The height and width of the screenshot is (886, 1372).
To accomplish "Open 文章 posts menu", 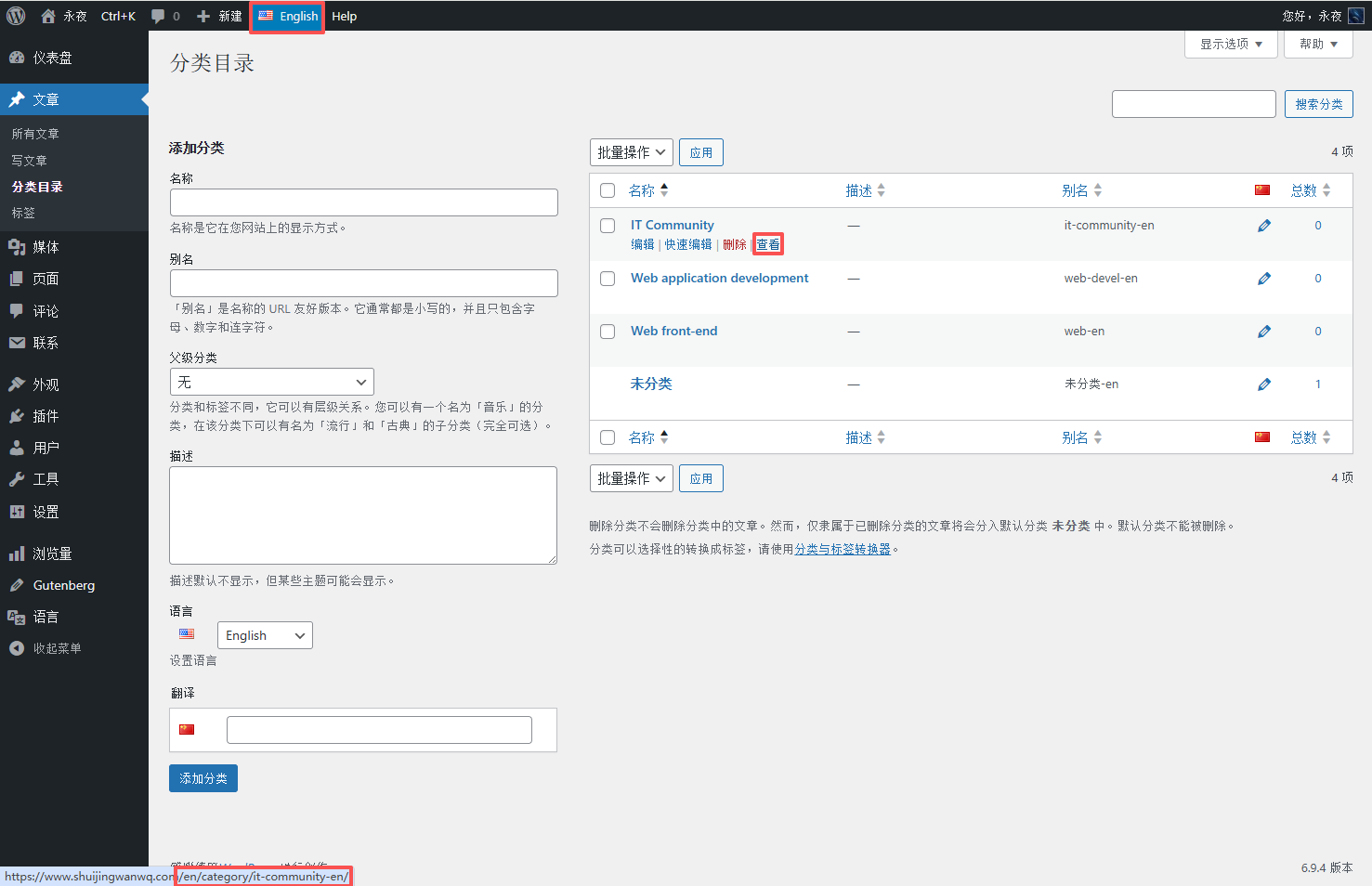I will [74, 99].
